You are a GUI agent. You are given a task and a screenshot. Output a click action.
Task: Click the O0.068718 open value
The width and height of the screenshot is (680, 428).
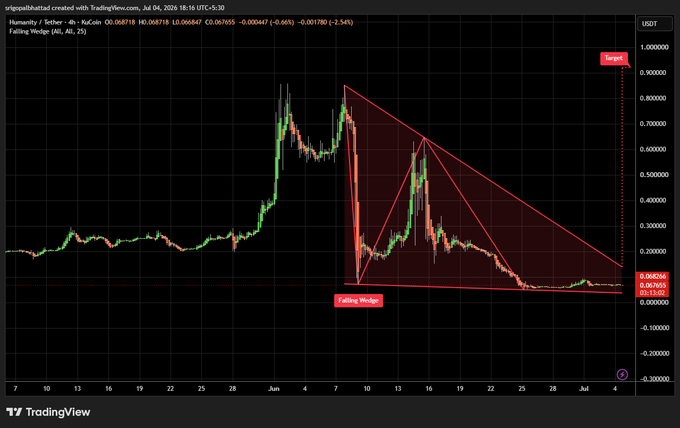pyautogui.click(x=120, y=22)
